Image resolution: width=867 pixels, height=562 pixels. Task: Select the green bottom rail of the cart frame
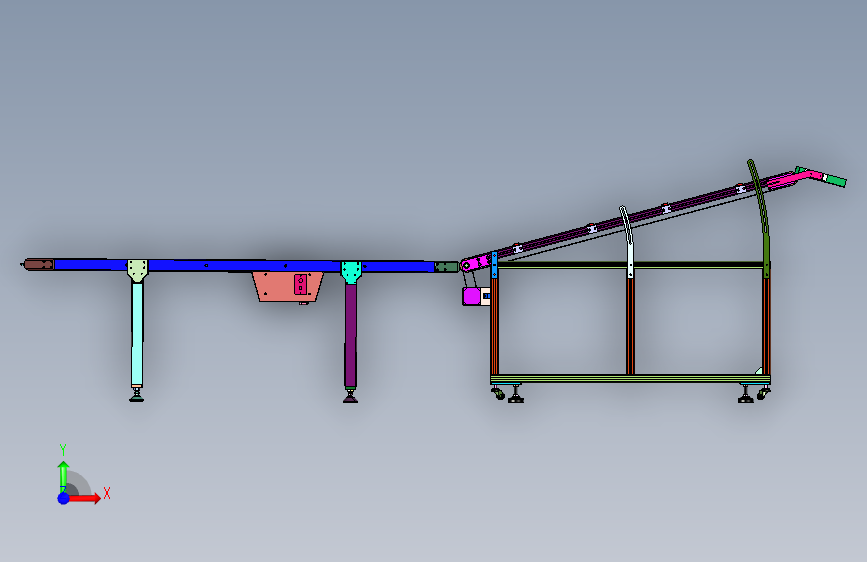(630, 379)
